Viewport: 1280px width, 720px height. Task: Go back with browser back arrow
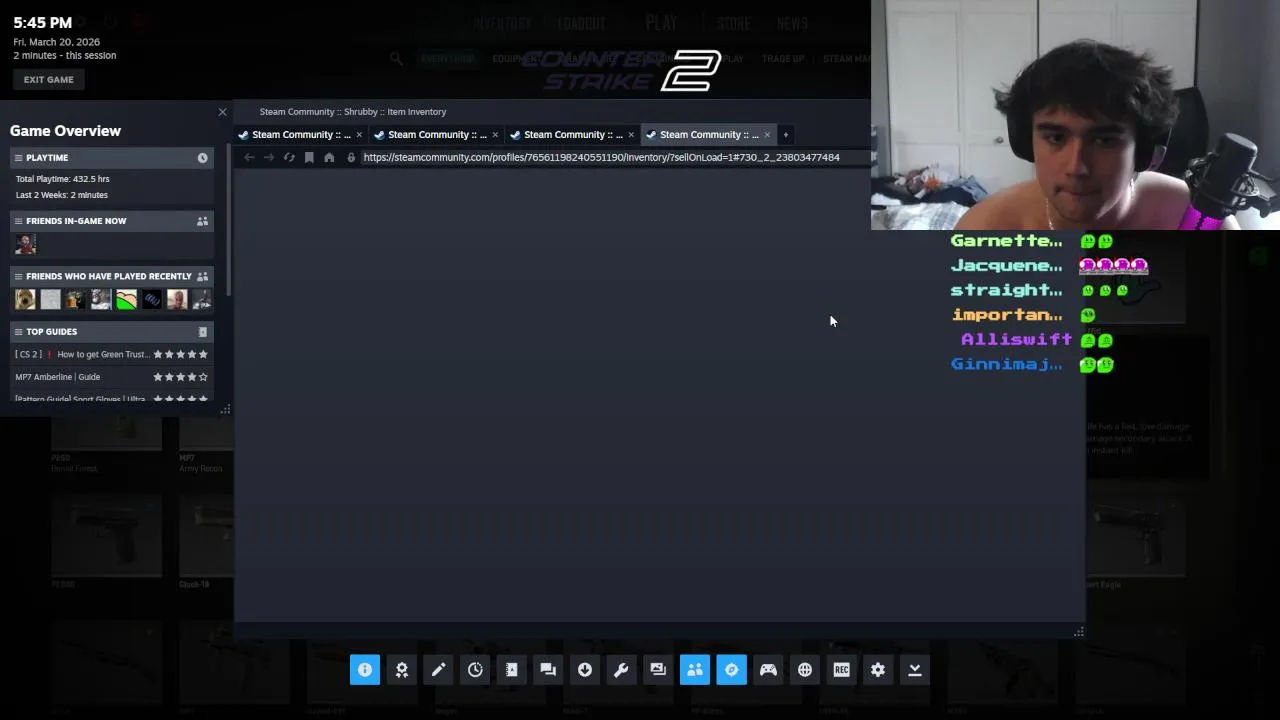[x=249, y=157]
